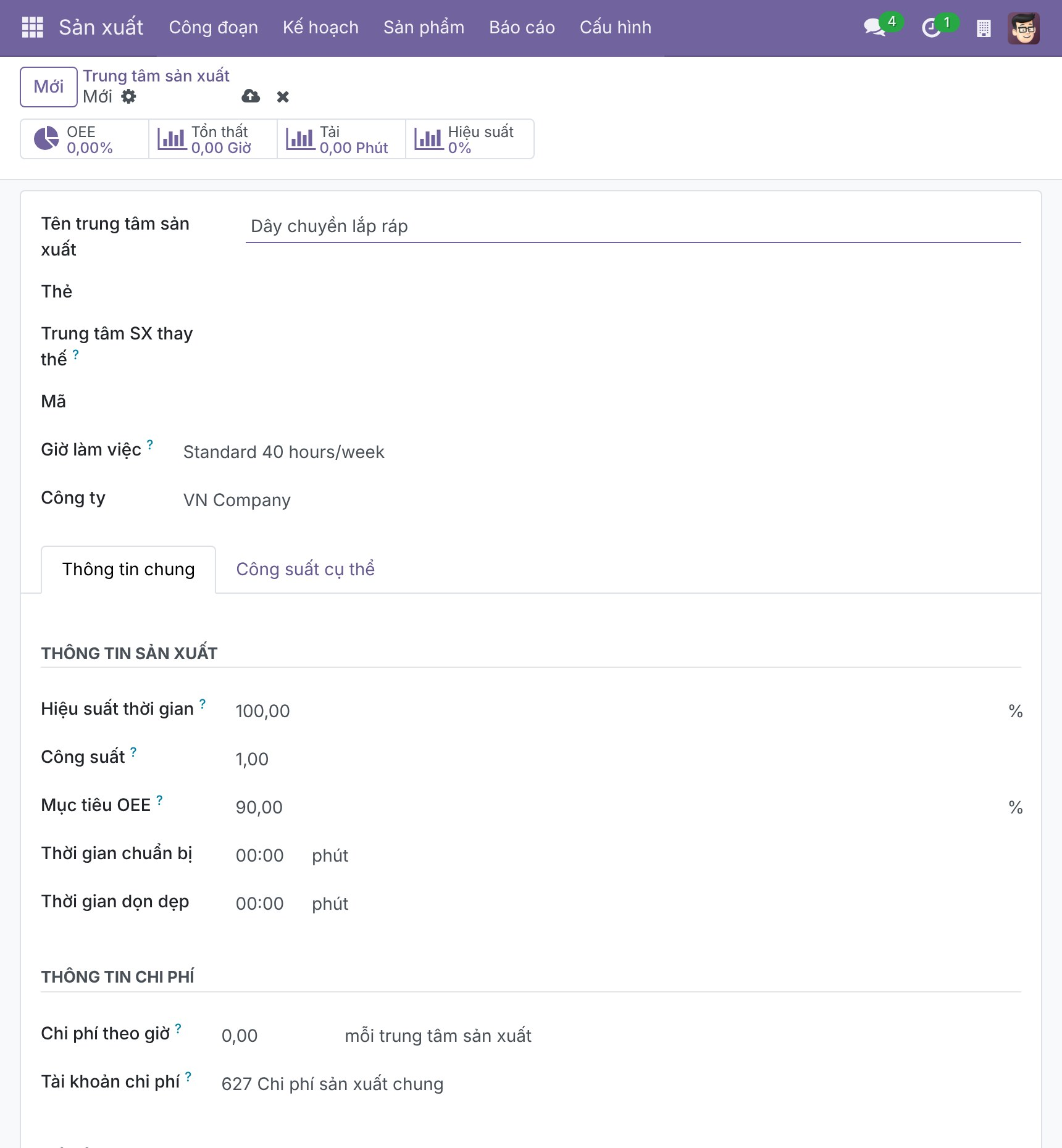The height and width of the screenshot is (1148, 1062).
Task: Save record with cloud upload icon
Action: coord(251,96)
